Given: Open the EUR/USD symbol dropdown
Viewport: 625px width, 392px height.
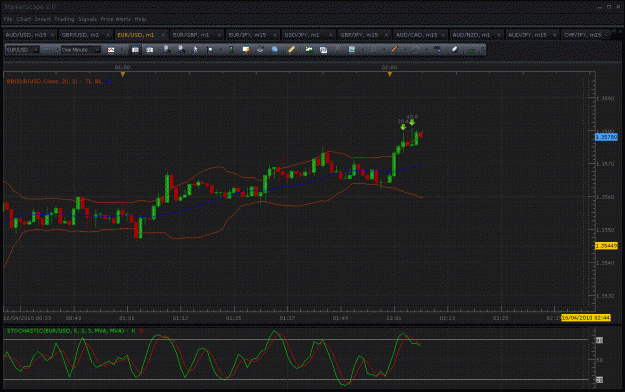Looking at the screenshot, I should click(x=22, y=50).
